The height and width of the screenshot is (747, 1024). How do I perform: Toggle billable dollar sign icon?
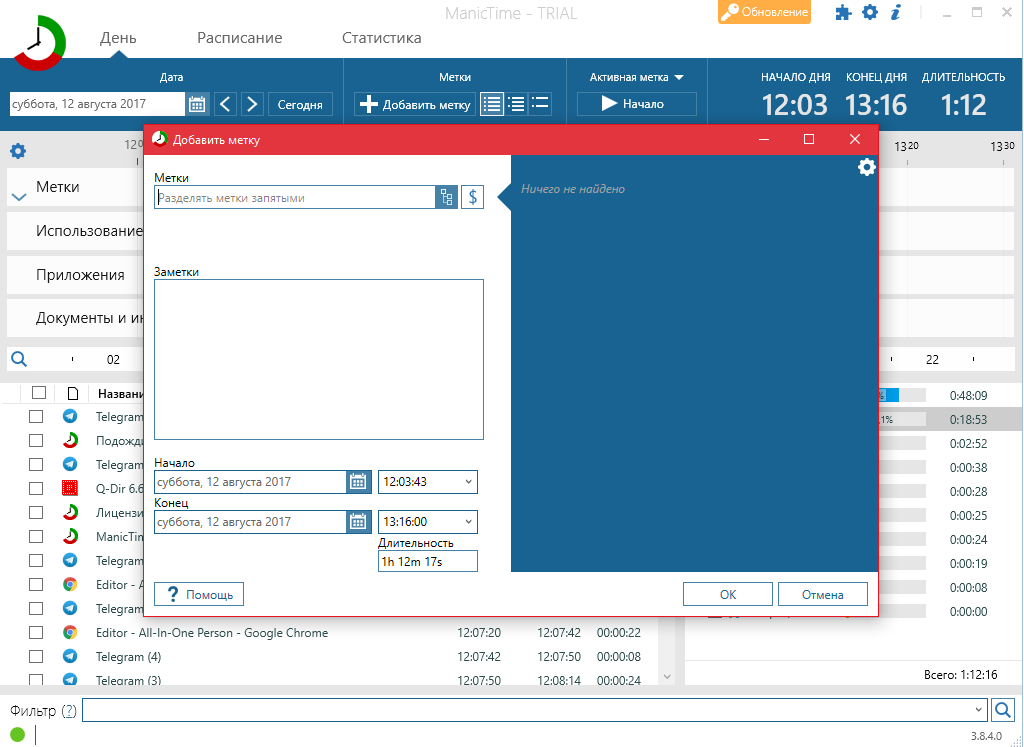pos(473,197)
